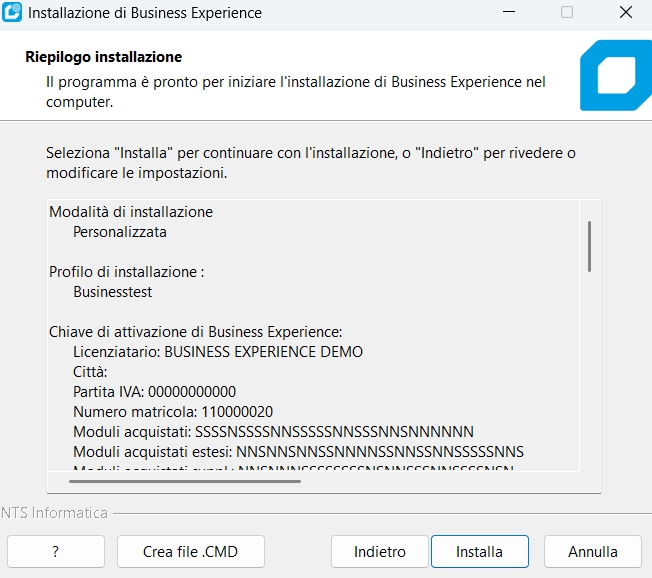
Task: Click the 'Personalizzata' entry in the summary
Action: click(x=120, y=232)
